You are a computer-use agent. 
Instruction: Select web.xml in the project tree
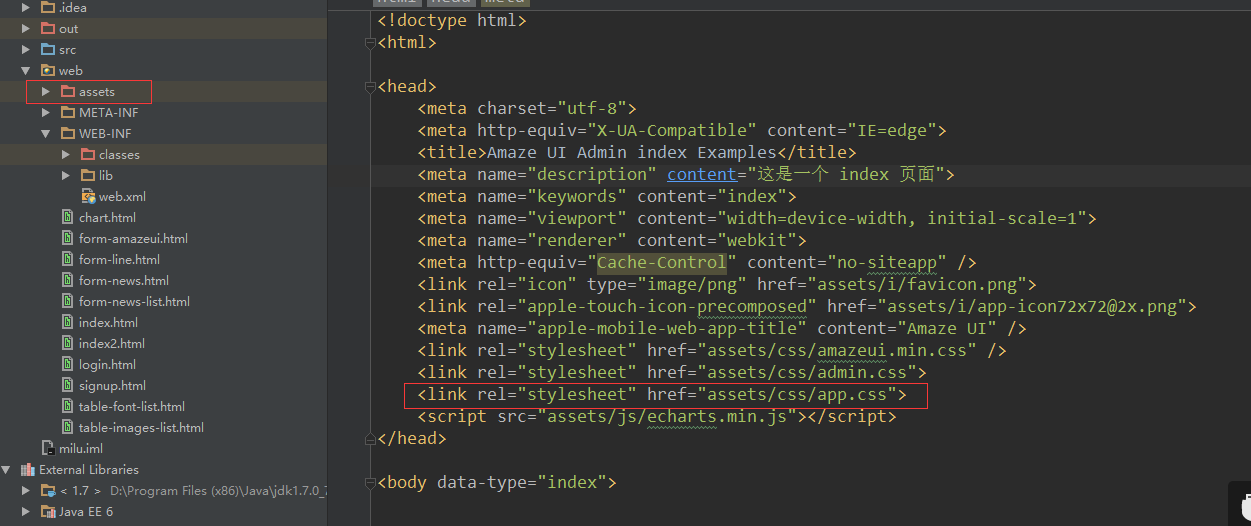click(x=122, y=196)
